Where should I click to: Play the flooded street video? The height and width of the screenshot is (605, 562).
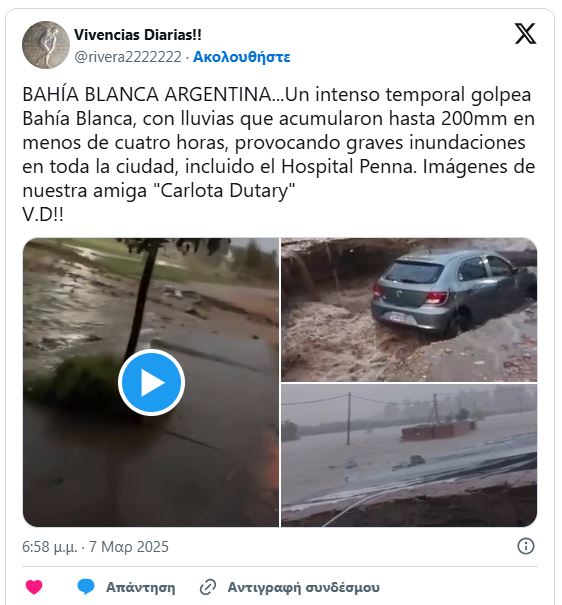click(151, 382)
